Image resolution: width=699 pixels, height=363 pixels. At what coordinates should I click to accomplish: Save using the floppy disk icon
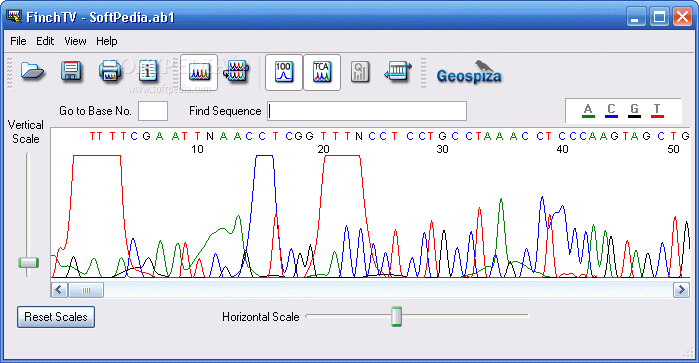71,71
